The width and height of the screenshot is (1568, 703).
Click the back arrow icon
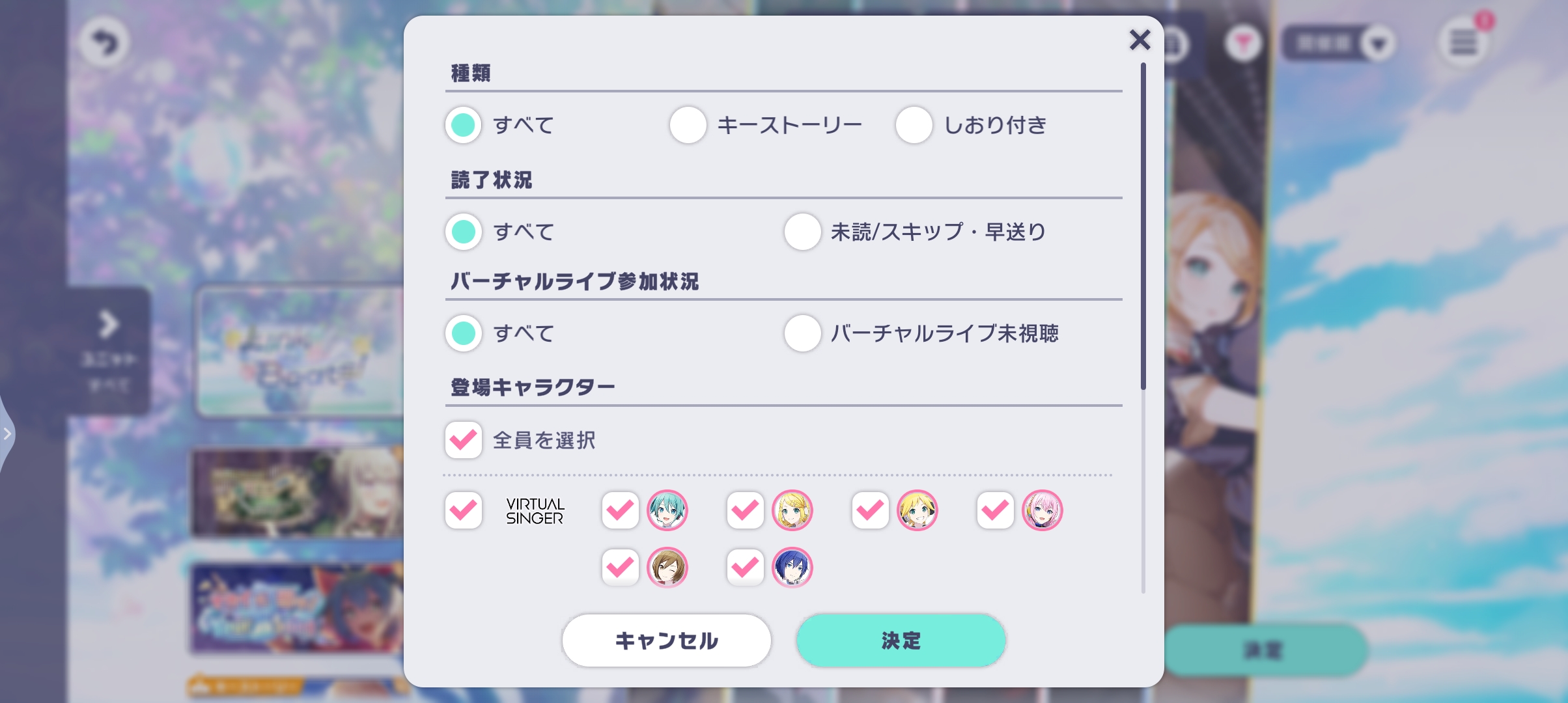click(105, 43)
